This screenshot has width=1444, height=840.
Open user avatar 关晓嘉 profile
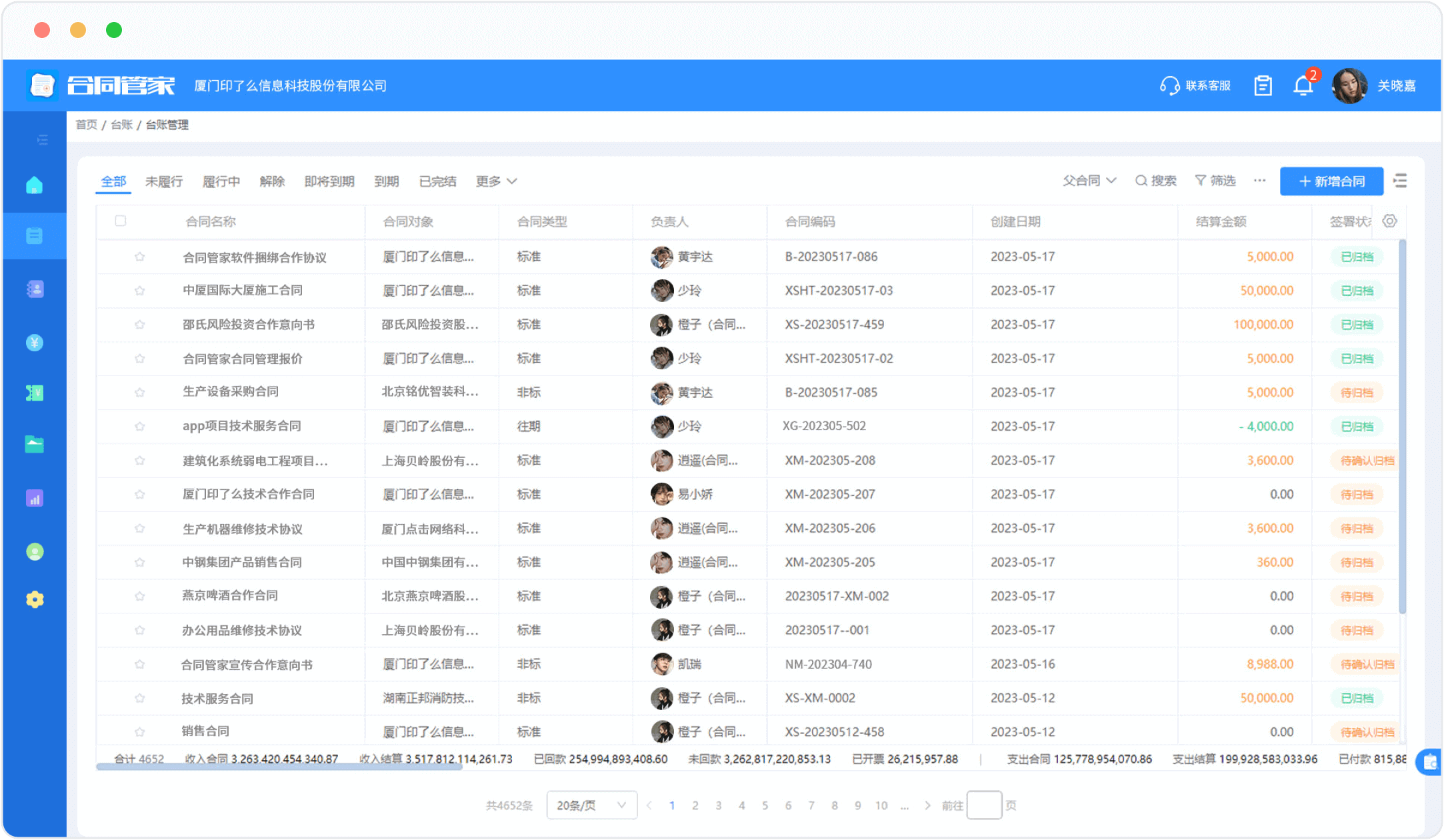[x=1349, y=86]
